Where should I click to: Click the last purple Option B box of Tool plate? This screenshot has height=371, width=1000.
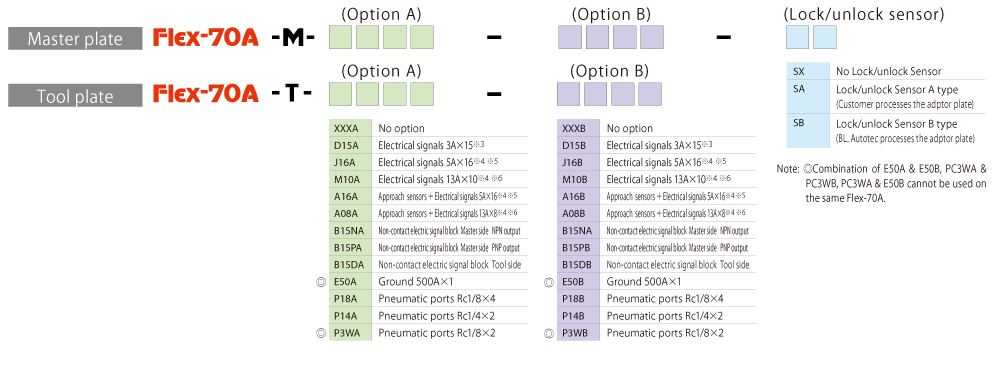650,94
